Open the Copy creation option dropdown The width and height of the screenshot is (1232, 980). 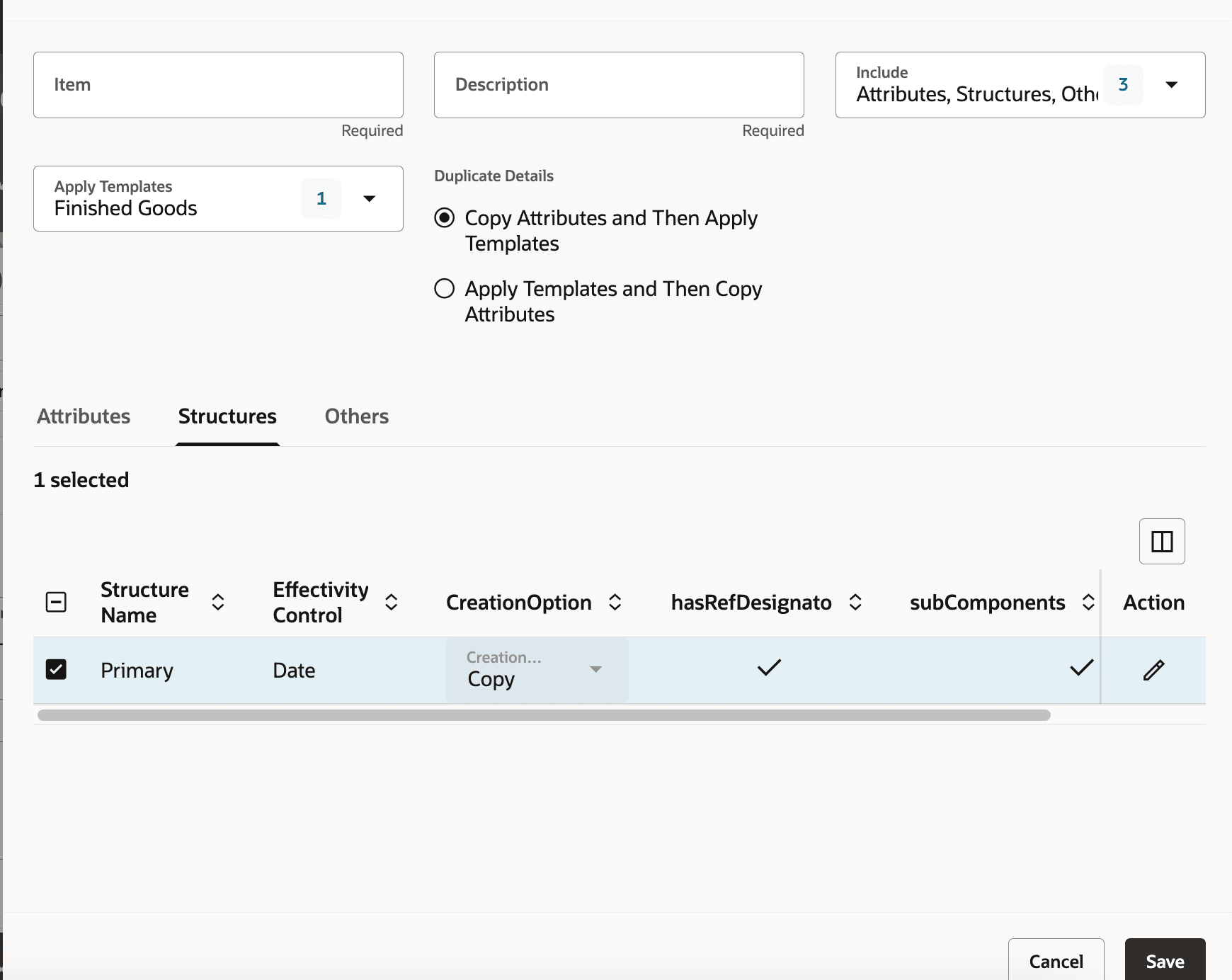coord(596,669)
